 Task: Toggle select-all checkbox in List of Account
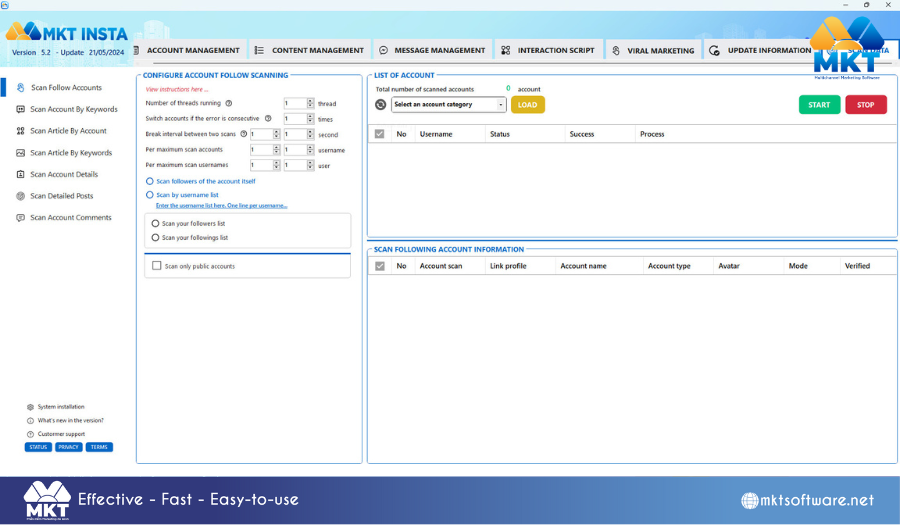coord(379,134)
